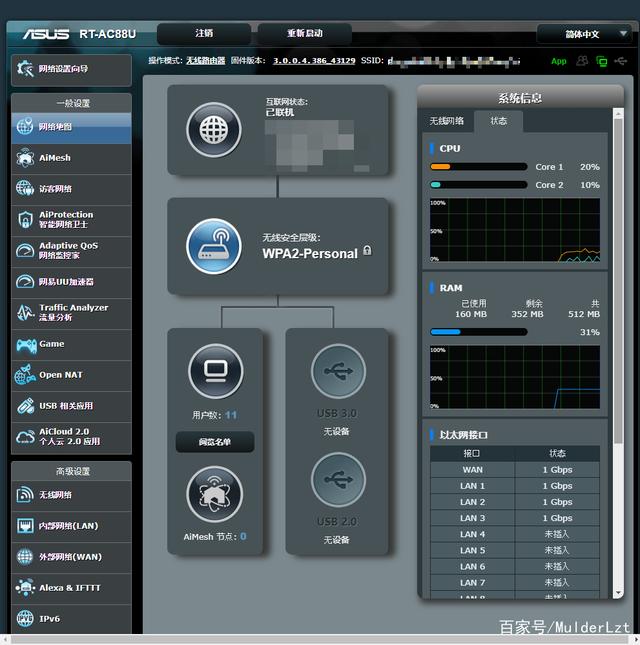
Task: Click the USB status icon in header
Action: 620,61
